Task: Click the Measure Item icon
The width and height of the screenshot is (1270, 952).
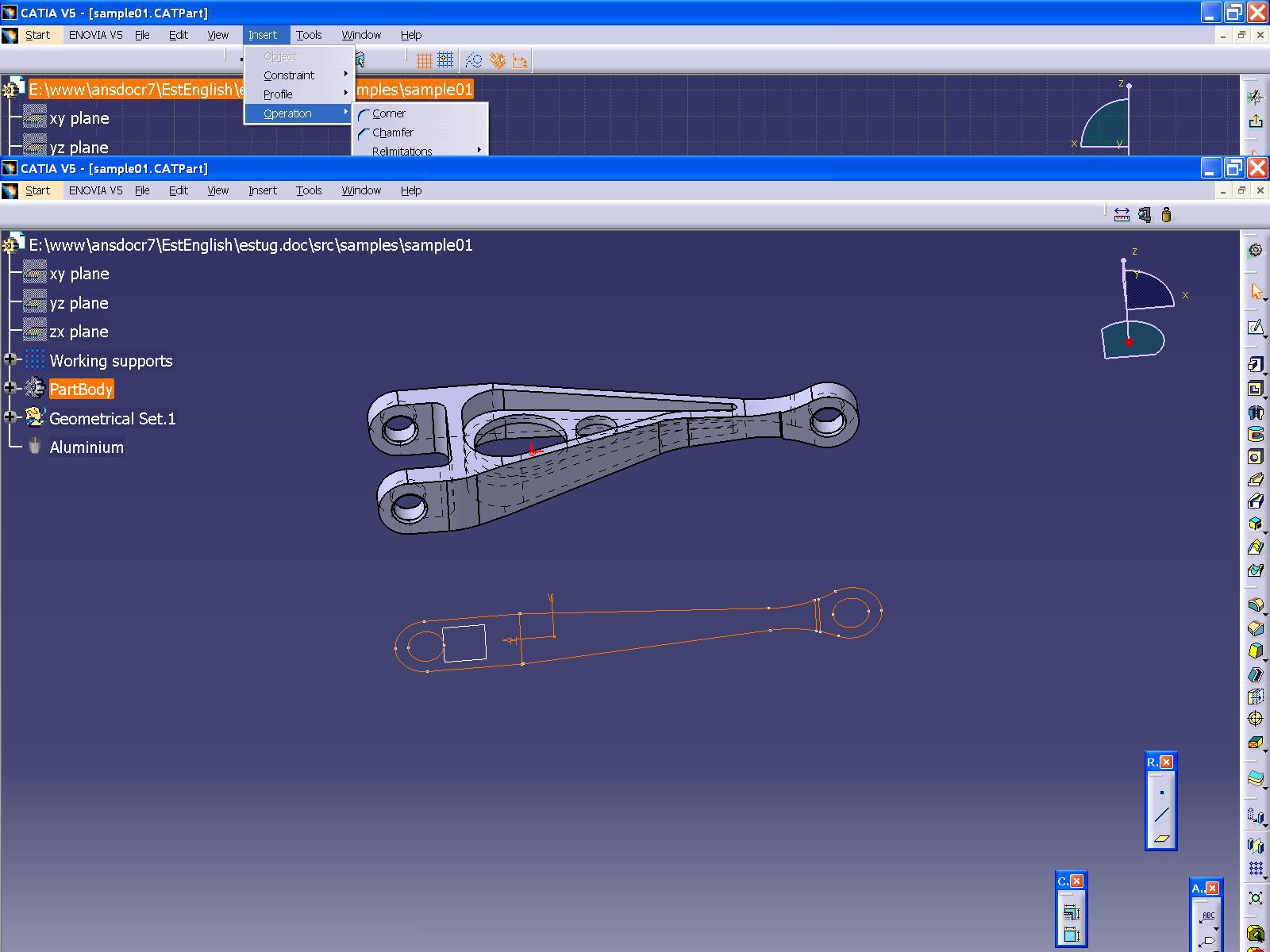Action: pos(1144,215)
